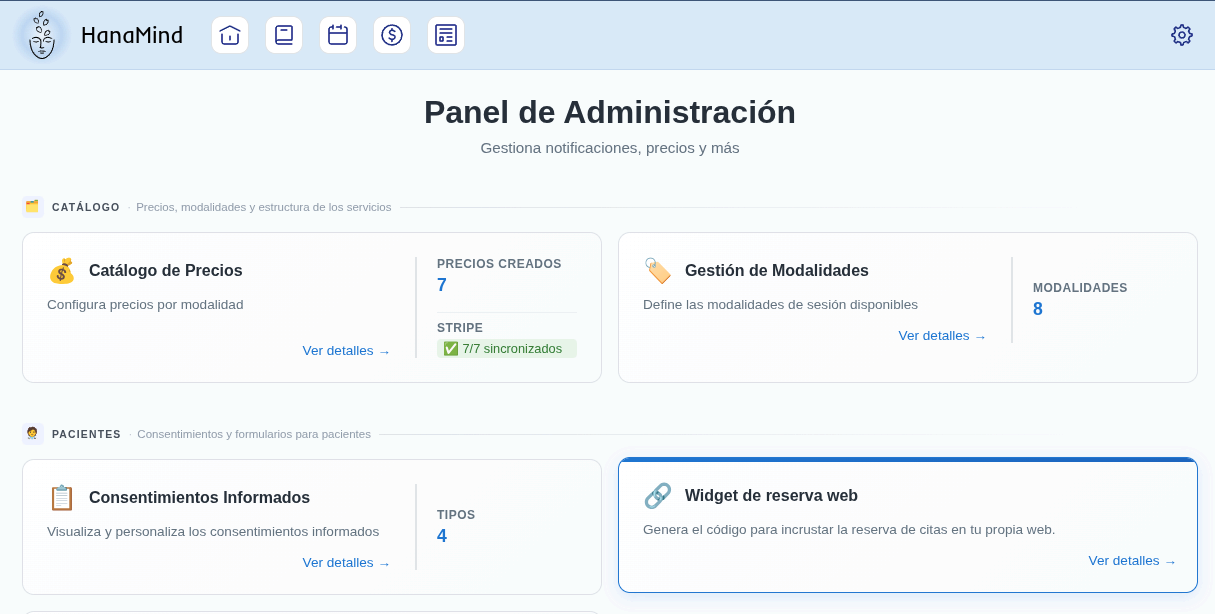
Task: Click the 7/7 sincronizados Stripe badge
Action: pyautogui.click(x=507, y=349)
